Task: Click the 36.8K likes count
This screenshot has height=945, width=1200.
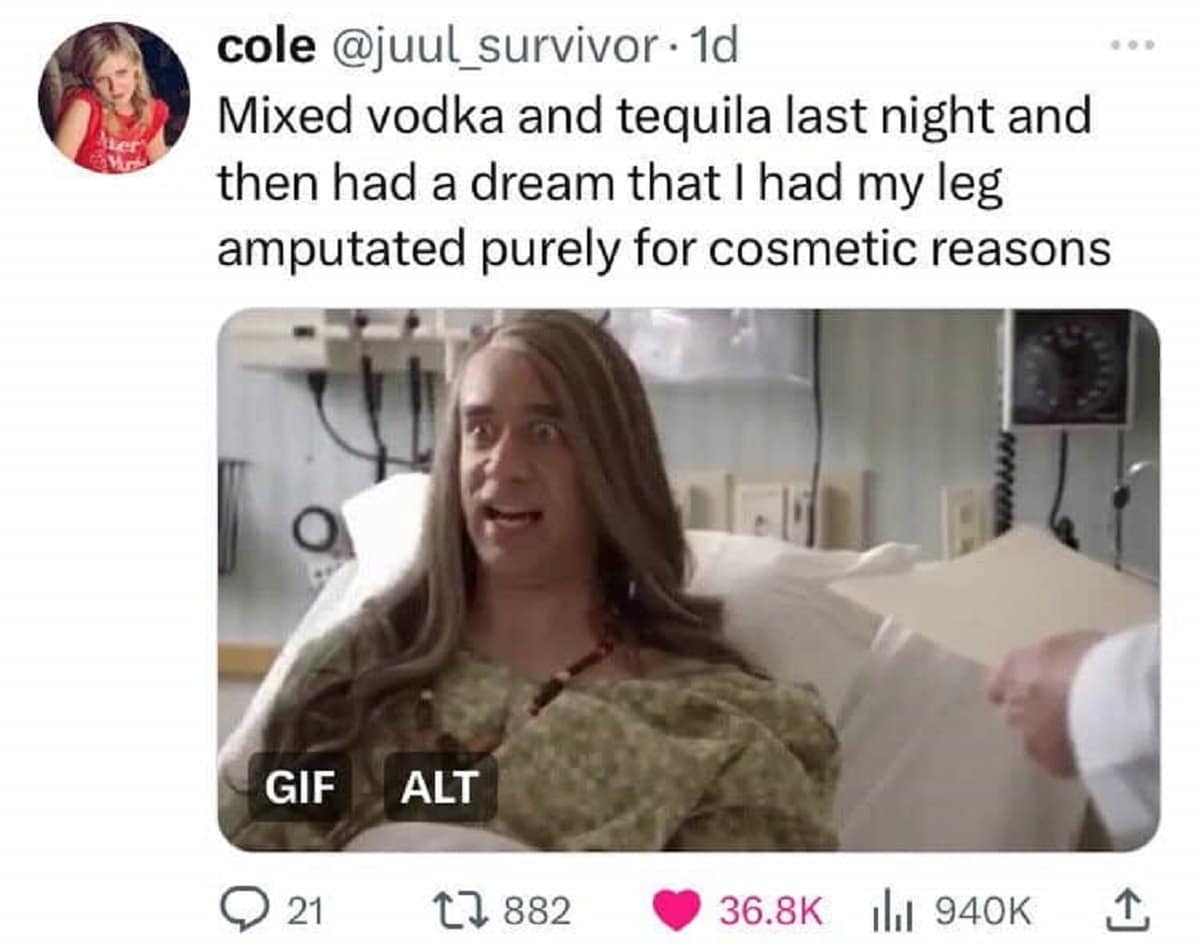Action: click(x=766, y=911)
